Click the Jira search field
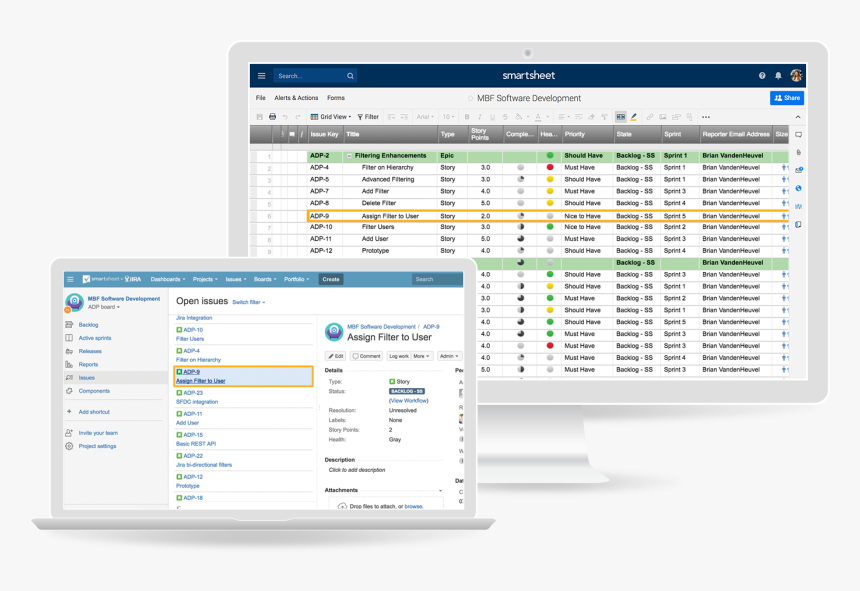Screen dimensions: 860x591 [437, 280]
